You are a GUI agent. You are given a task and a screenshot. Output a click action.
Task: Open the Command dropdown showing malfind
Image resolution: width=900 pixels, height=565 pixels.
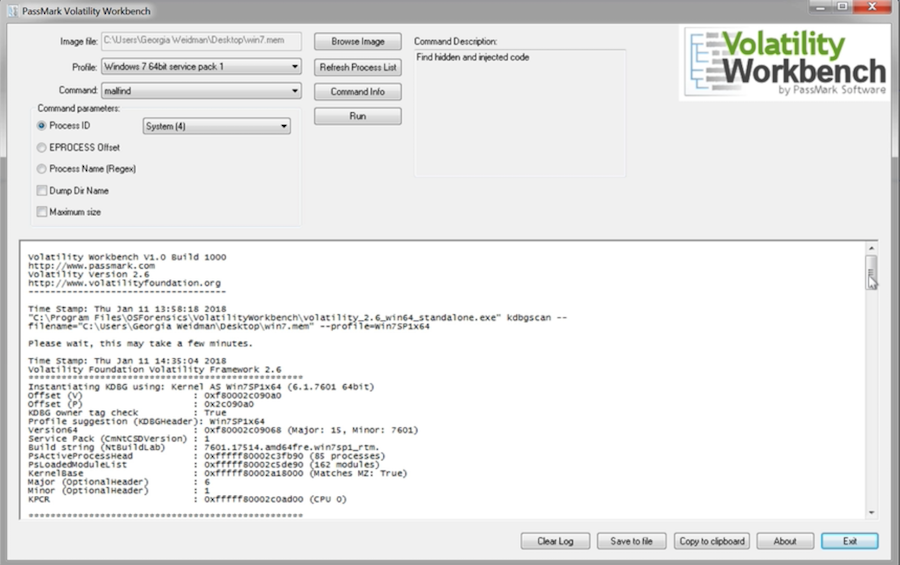tap(201, 91)
